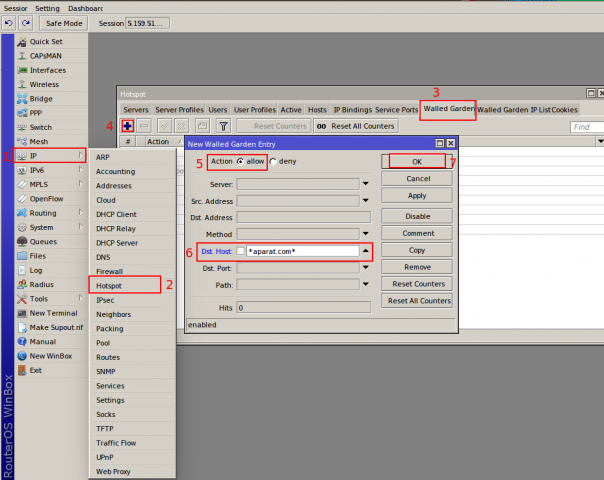
Task: Click the filter funnel icon in Hotspot toolbar
Action: pyautogui.click(x=224, y=126)
